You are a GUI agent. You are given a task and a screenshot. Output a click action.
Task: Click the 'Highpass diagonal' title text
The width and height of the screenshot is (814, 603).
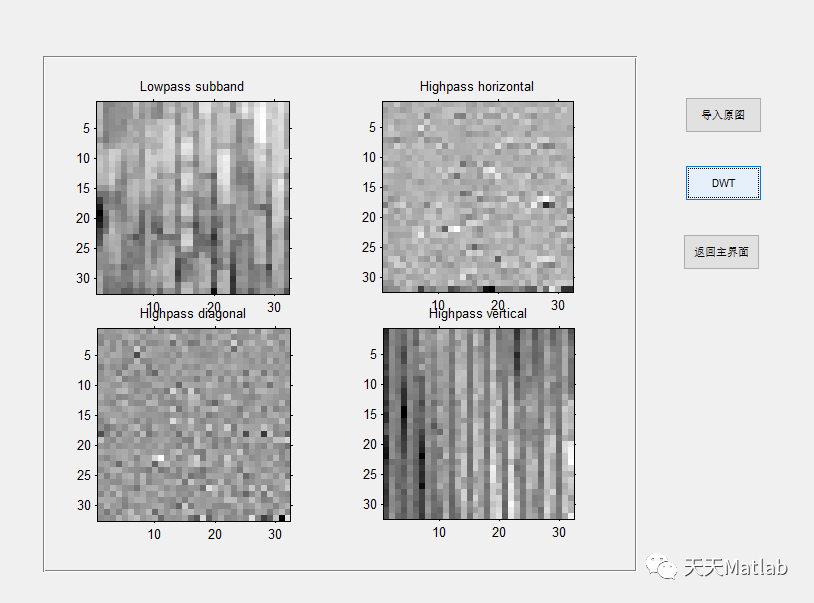193,313
